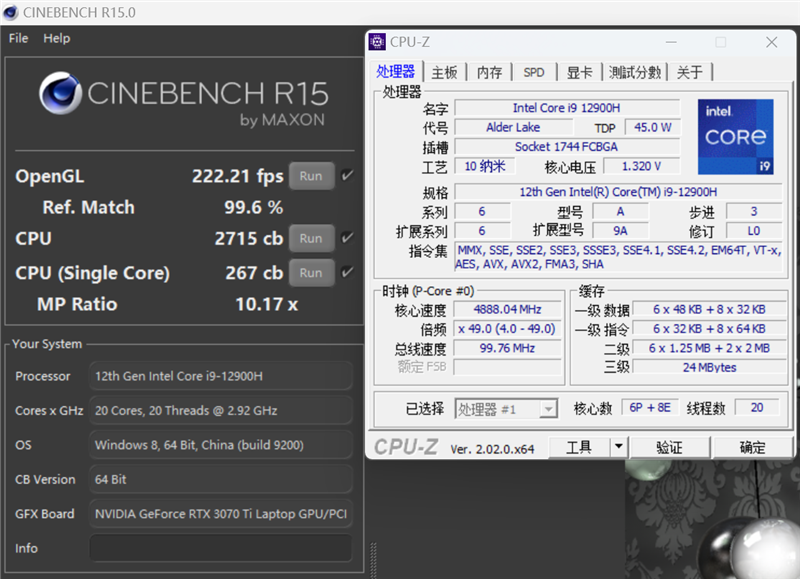The width and height of the screenshot is (800, 579).
Task: Click the Intel Core i9 logo badge
Action: [x=735, y=136]
